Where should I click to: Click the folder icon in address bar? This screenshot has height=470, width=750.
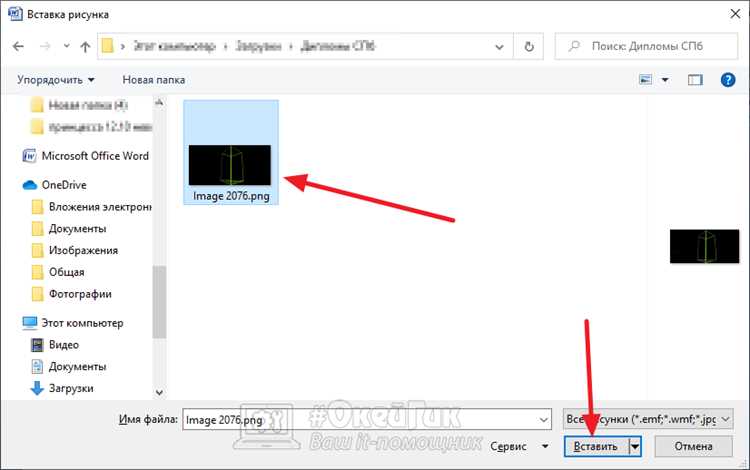[108, 46]
